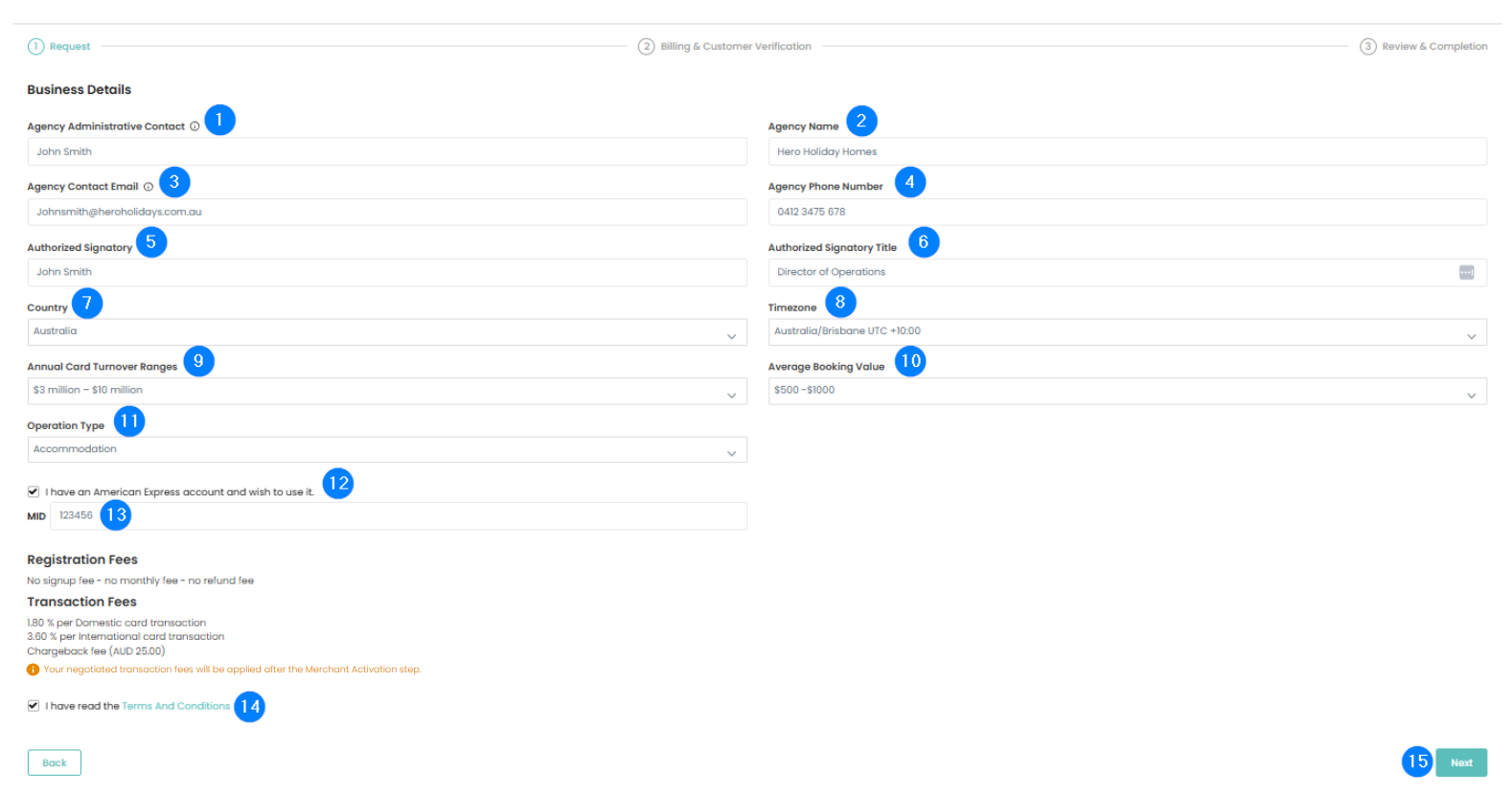Expand the Timezone dropdown

click(x=1127, y=332)
